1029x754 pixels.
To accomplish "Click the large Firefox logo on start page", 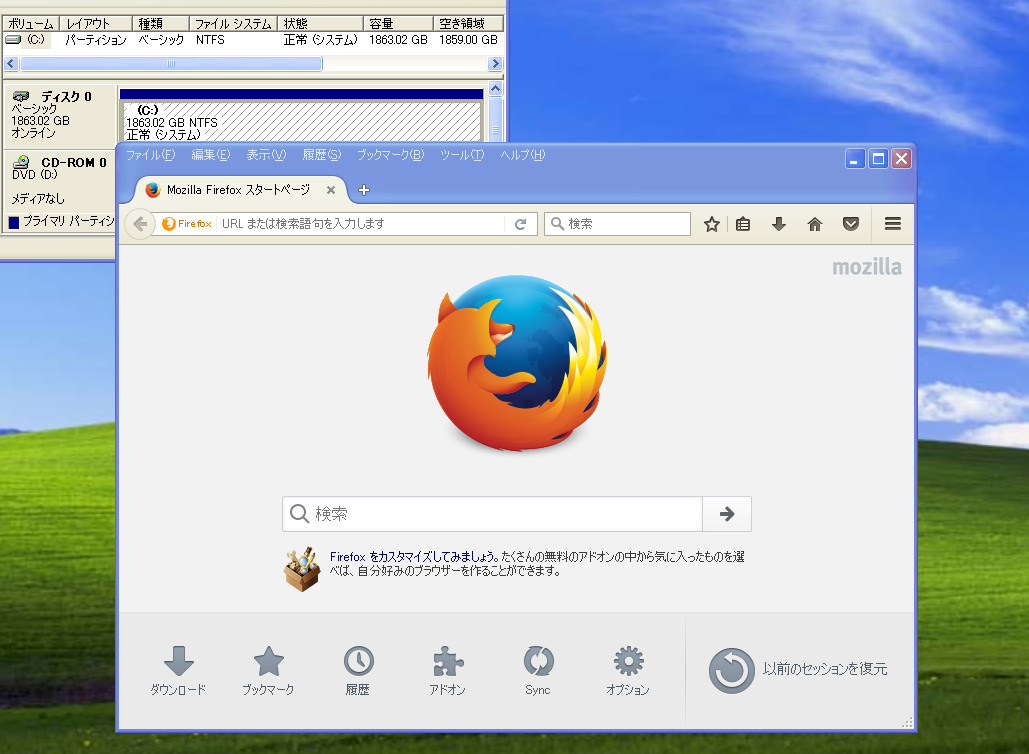I will (x=517, y=363).
